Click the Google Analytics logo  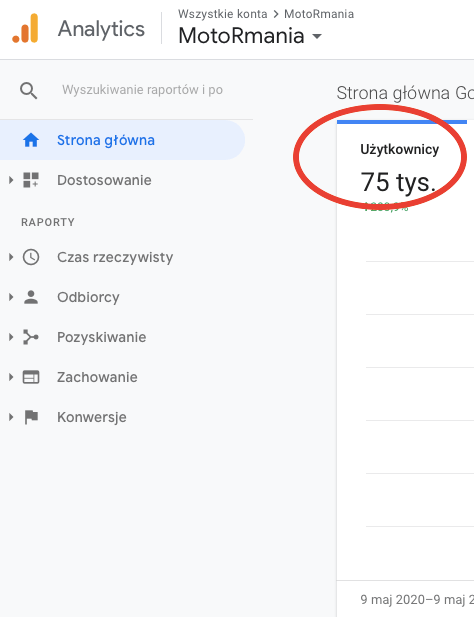pos(25,28)
